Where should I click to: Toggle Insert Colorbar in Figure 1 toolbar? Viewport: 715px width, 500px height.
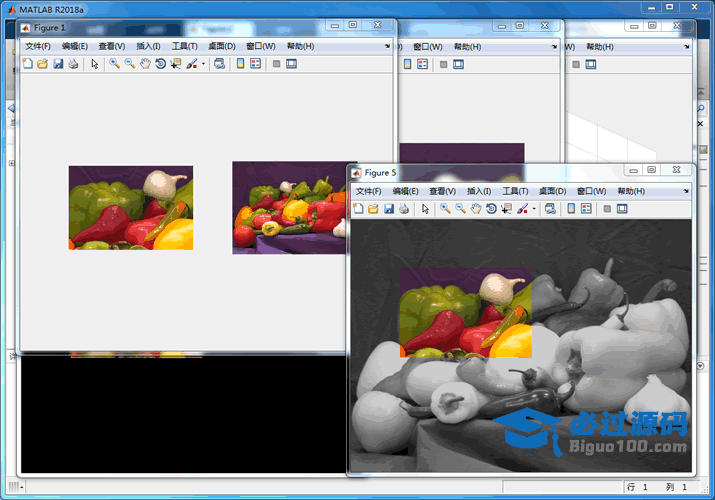click(240, 64)
